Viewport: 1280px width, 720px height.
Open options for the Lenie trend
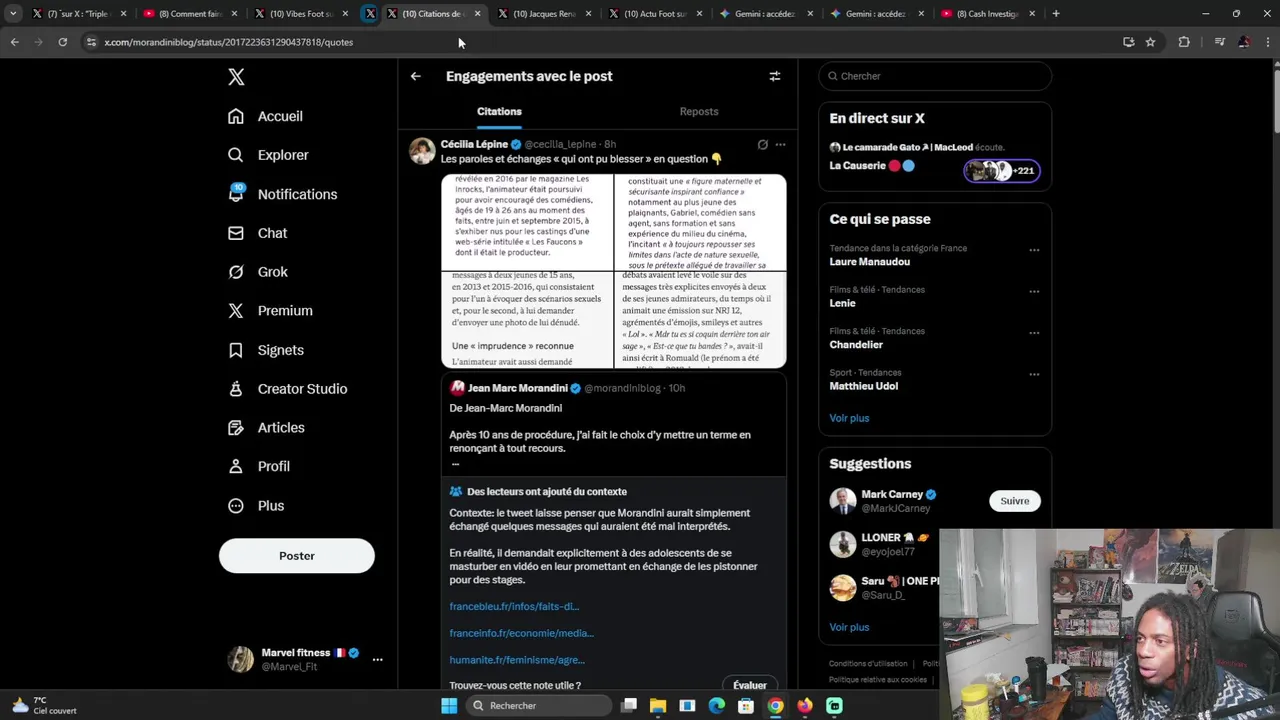[x=1034, y=292]
